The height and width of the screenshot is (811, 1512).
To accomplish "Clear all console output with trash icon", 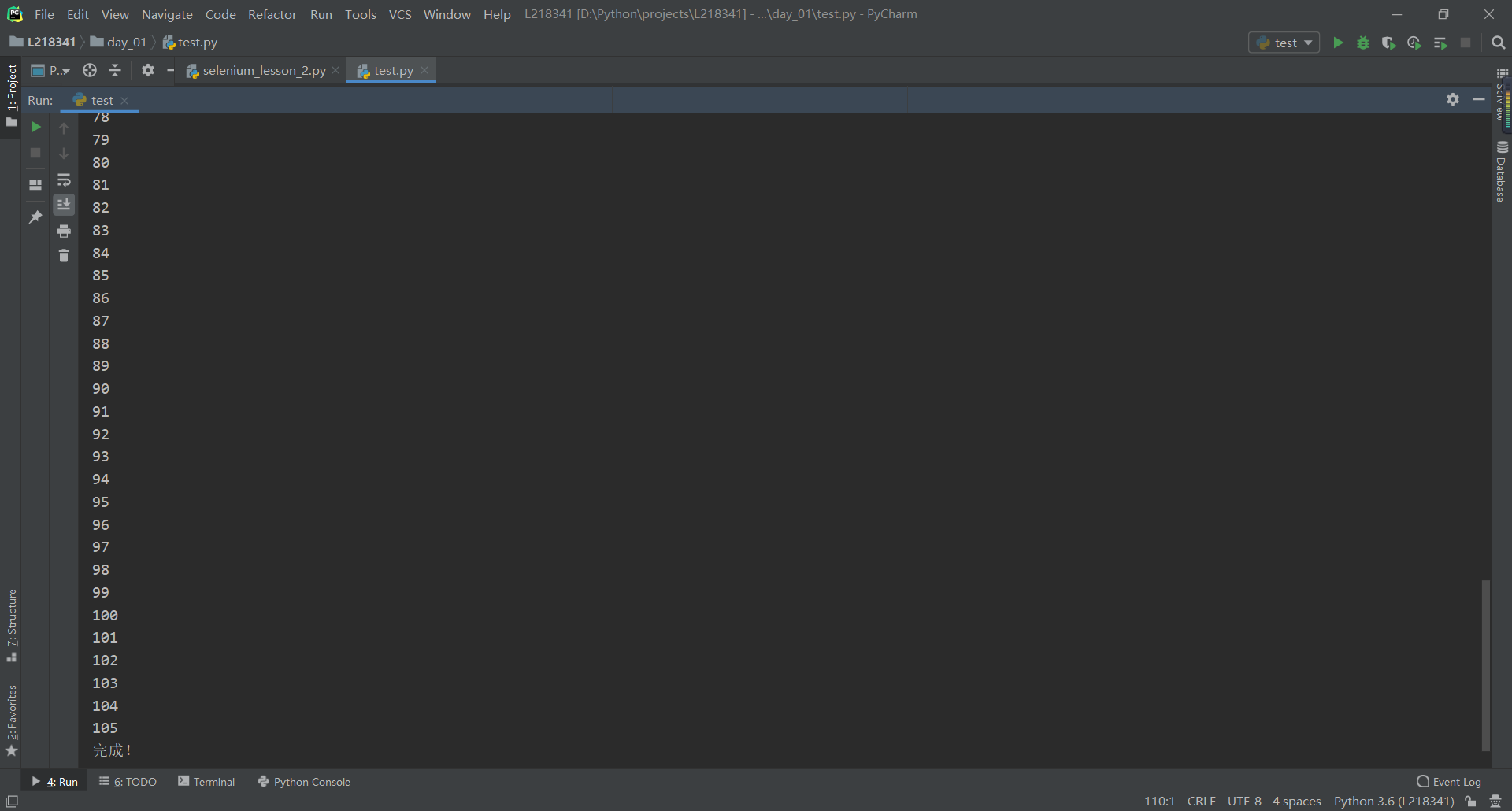I will pos(64,255).
